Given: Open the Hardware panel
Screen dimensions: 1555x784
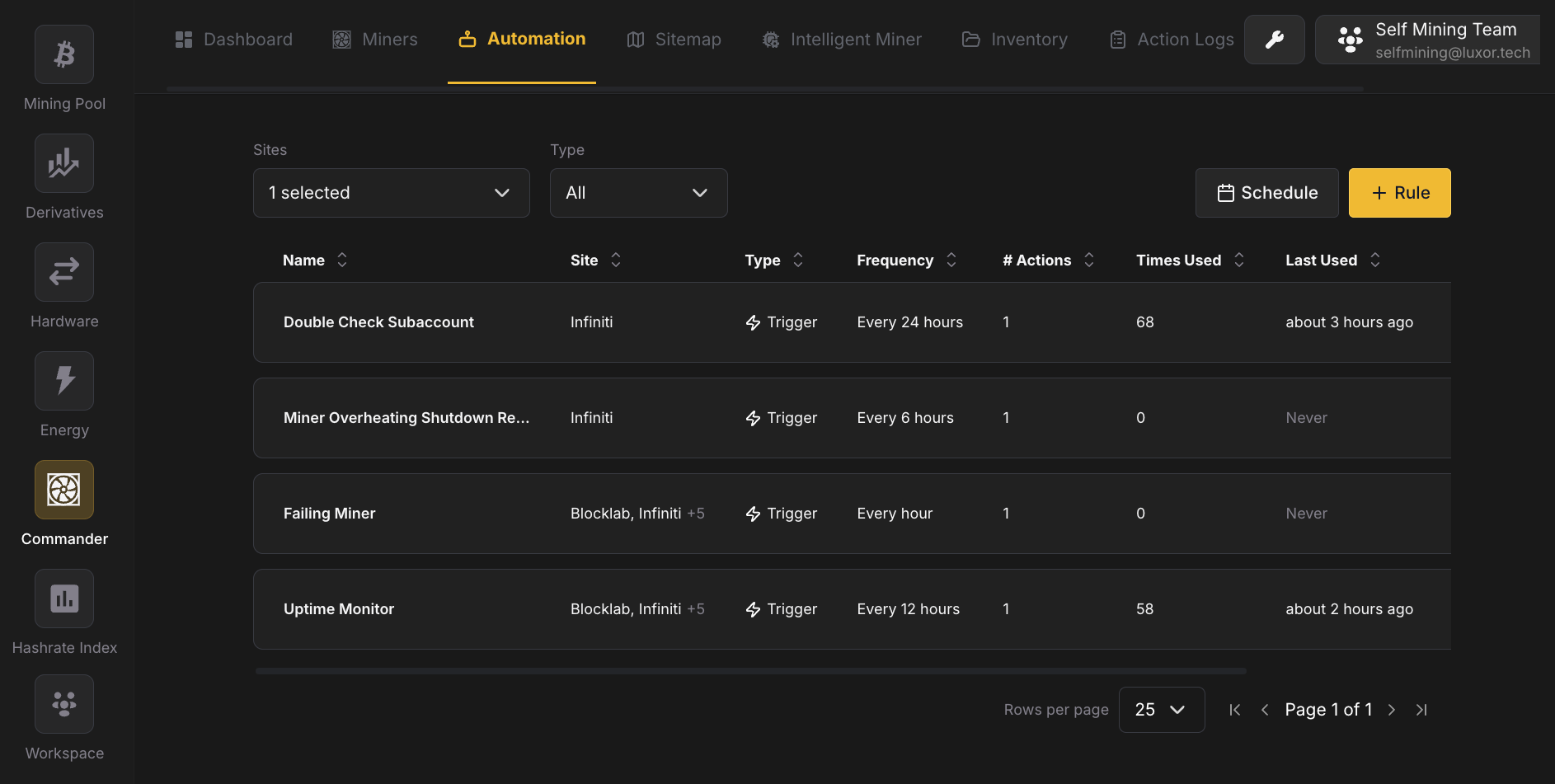Looking at the screenshot, I should [64, 272].
